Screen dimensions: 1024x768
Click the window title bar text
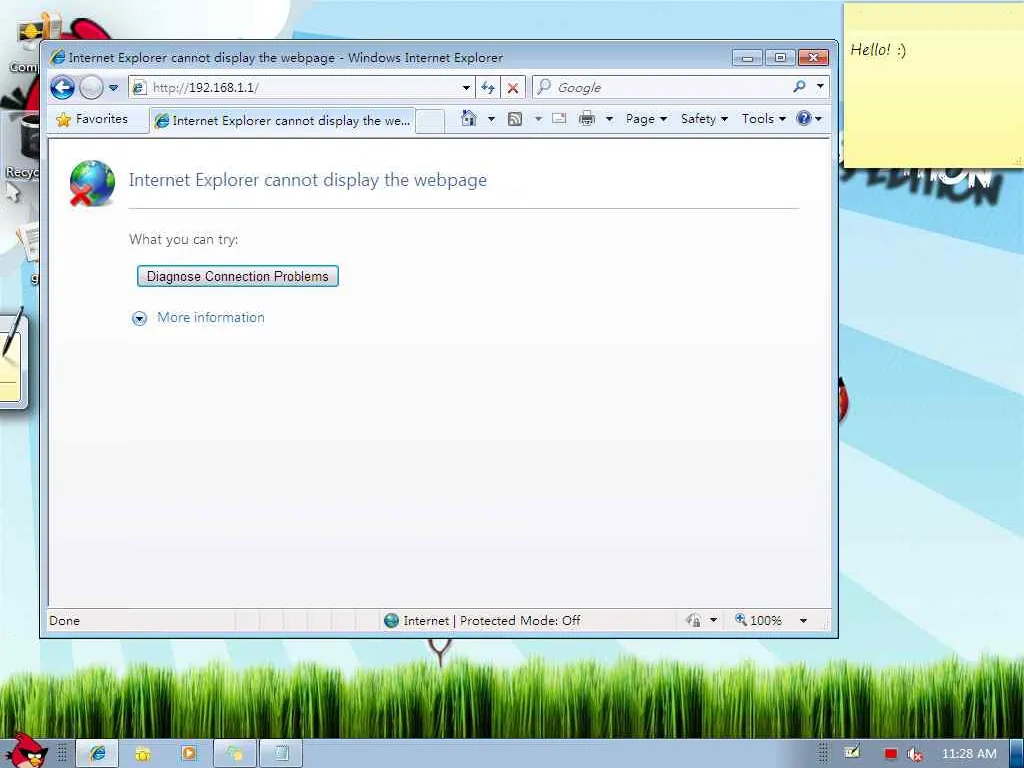(285, 57)
